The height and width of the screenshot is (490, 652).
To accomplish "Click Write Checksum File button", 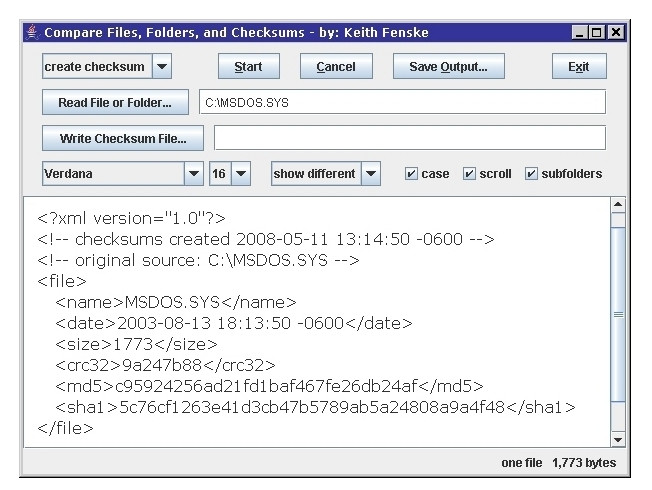I will 123,138.
